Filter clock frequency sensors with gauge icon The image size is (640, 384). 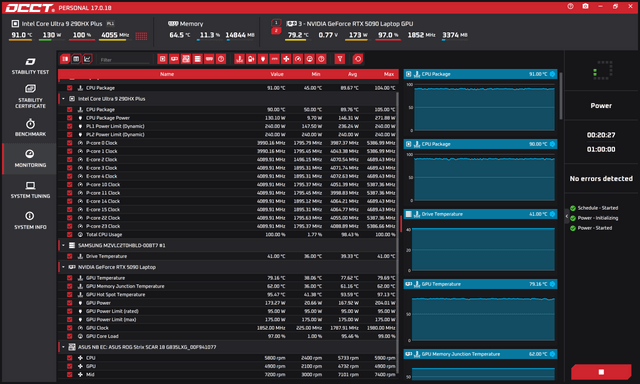pos(298,59)
